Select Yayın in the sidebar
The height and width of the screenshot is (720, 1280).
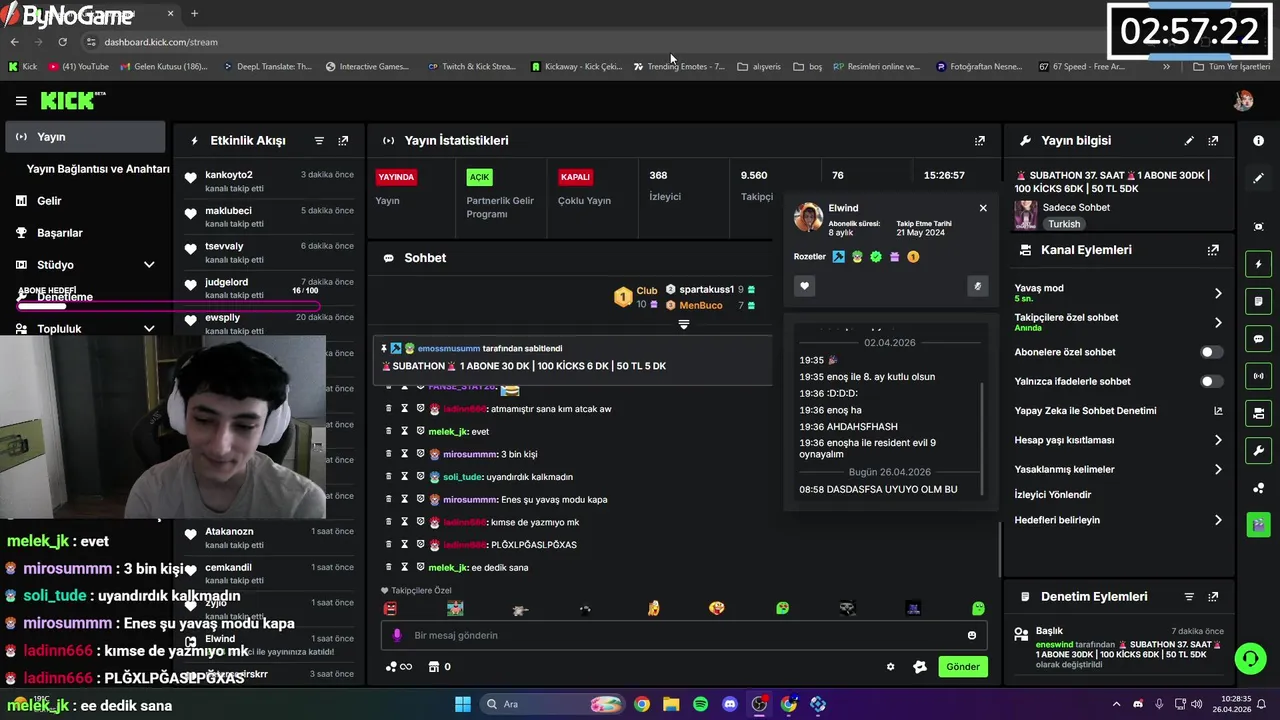(x=85, y=137)
